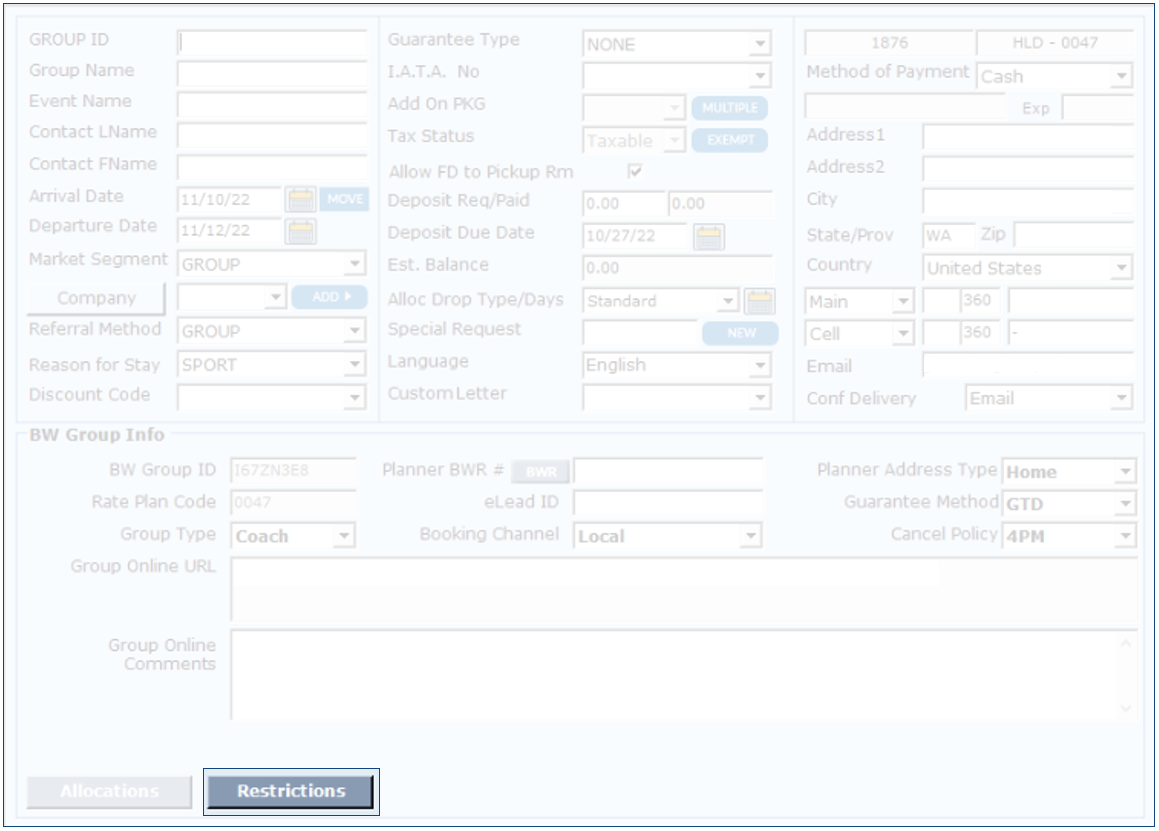Click into the GROUP ID field
Viewport: 1159px width, 831px height.
click(272, 43)
